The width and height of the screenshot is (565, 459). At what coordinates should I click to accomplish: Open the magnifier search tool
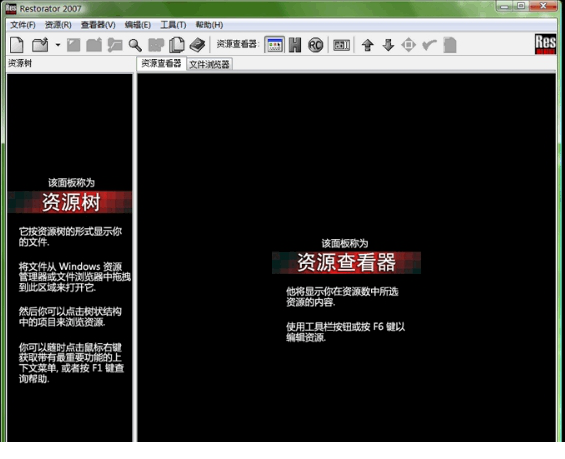(135, 45)
